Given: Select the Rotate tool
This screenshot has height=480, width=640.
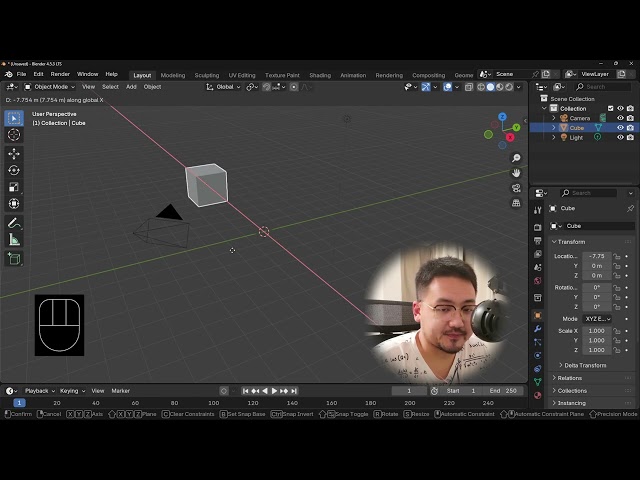Looking at the screenshot, I should pos(14,170).
